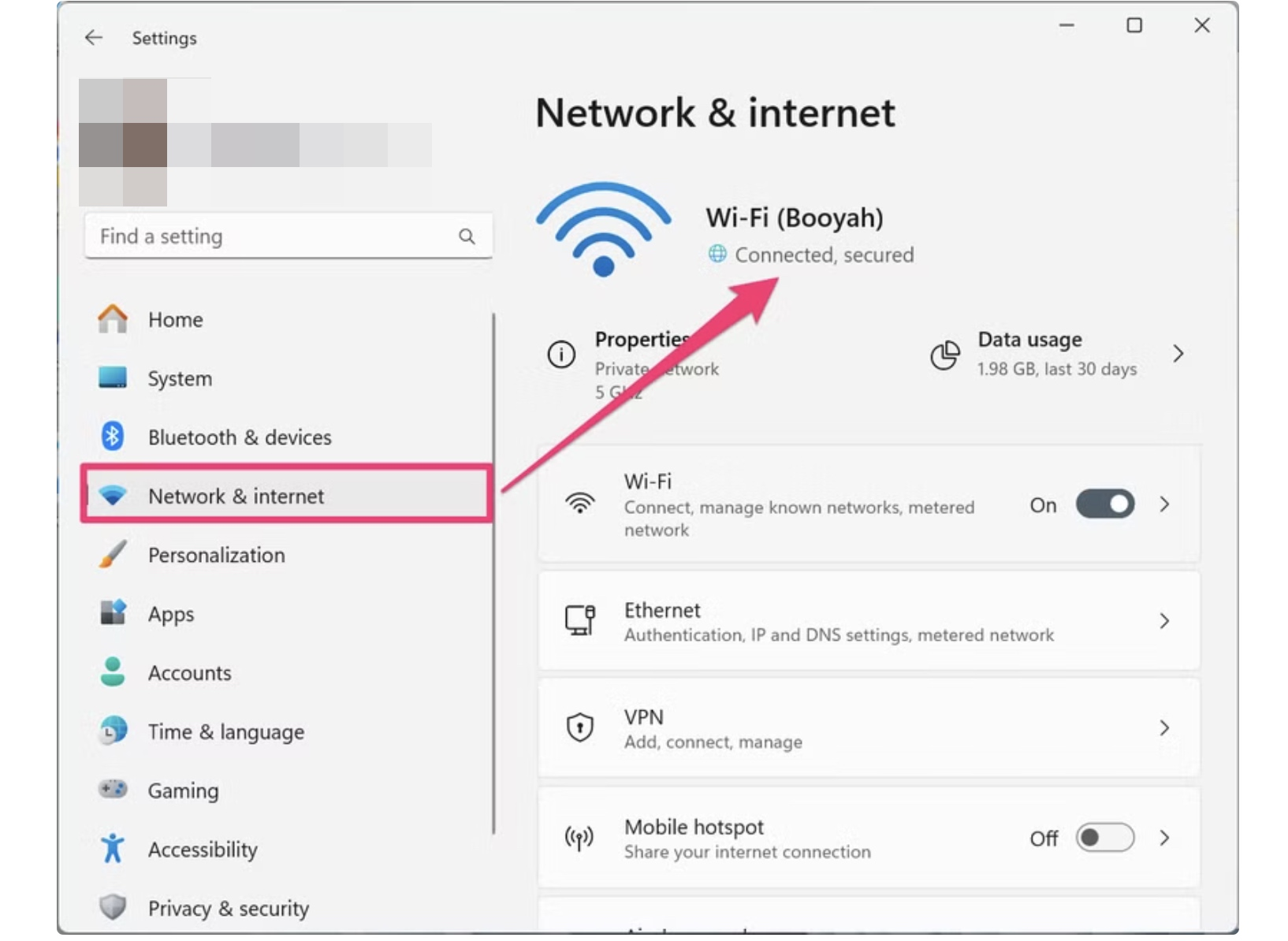Turn off the Wi-Fi toggle
1288x941 pixels.
click(1105, 504)
